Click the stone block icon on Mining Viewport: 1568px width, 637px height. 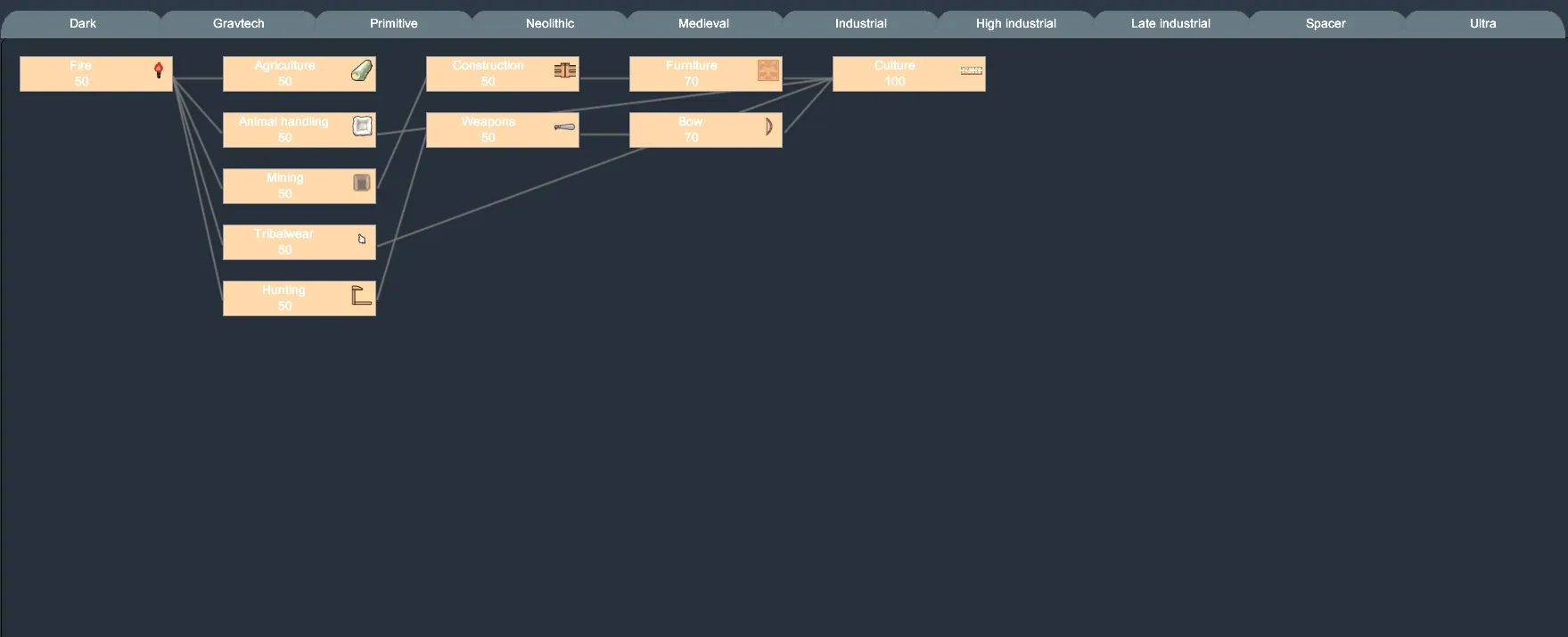point(361,183)
